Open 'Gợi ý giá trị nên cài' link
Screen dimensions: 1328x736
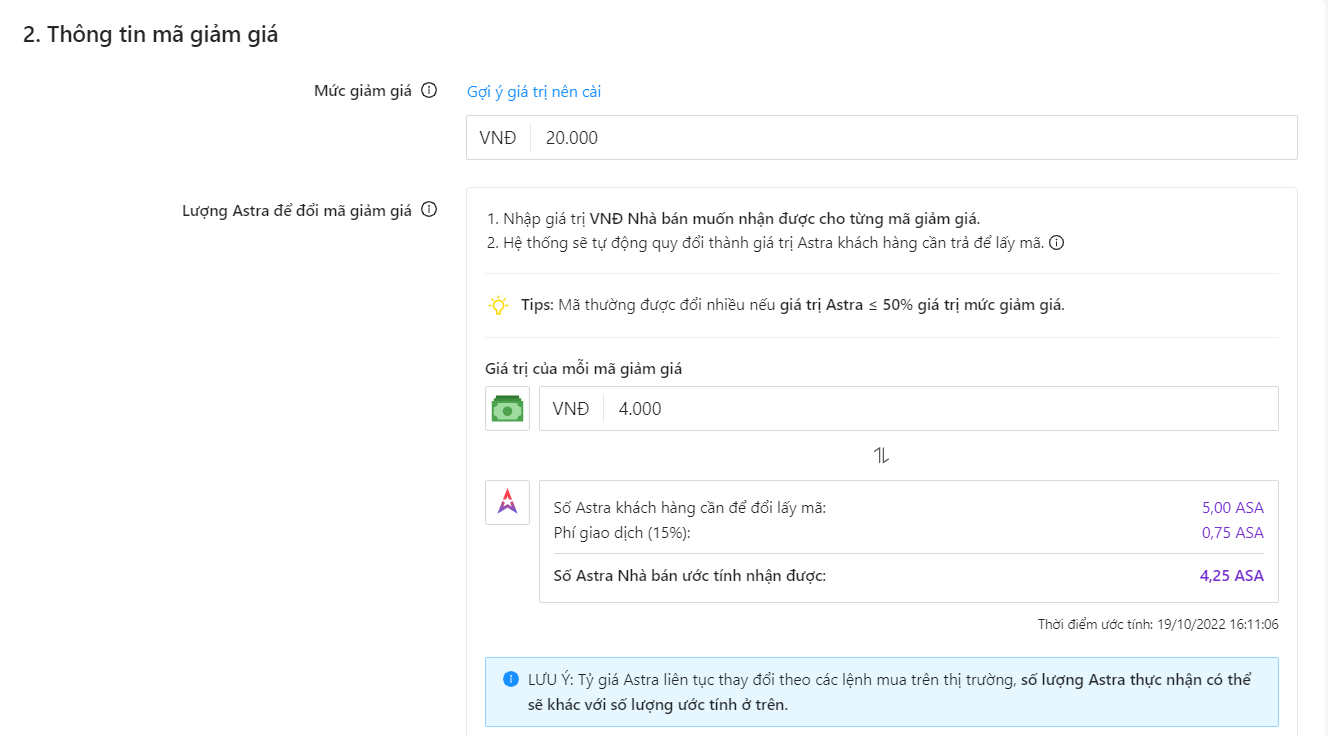(534, 92)
